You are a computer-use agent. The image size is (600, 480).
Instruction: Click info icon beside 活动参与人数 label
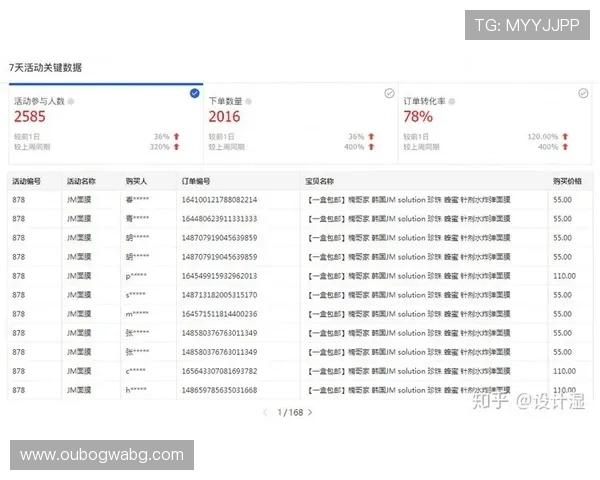pos(71,101)
